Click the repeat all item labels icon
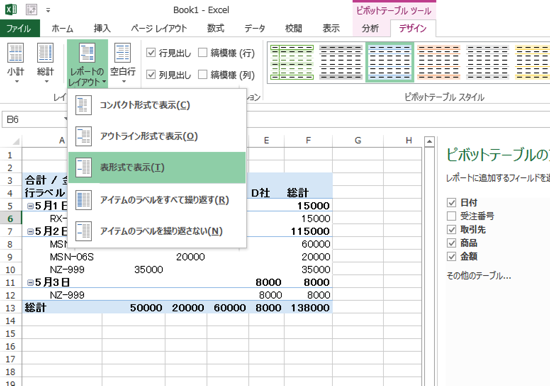Image resolution: width=550 pixels, height=386 pixels. click(83, 200)
